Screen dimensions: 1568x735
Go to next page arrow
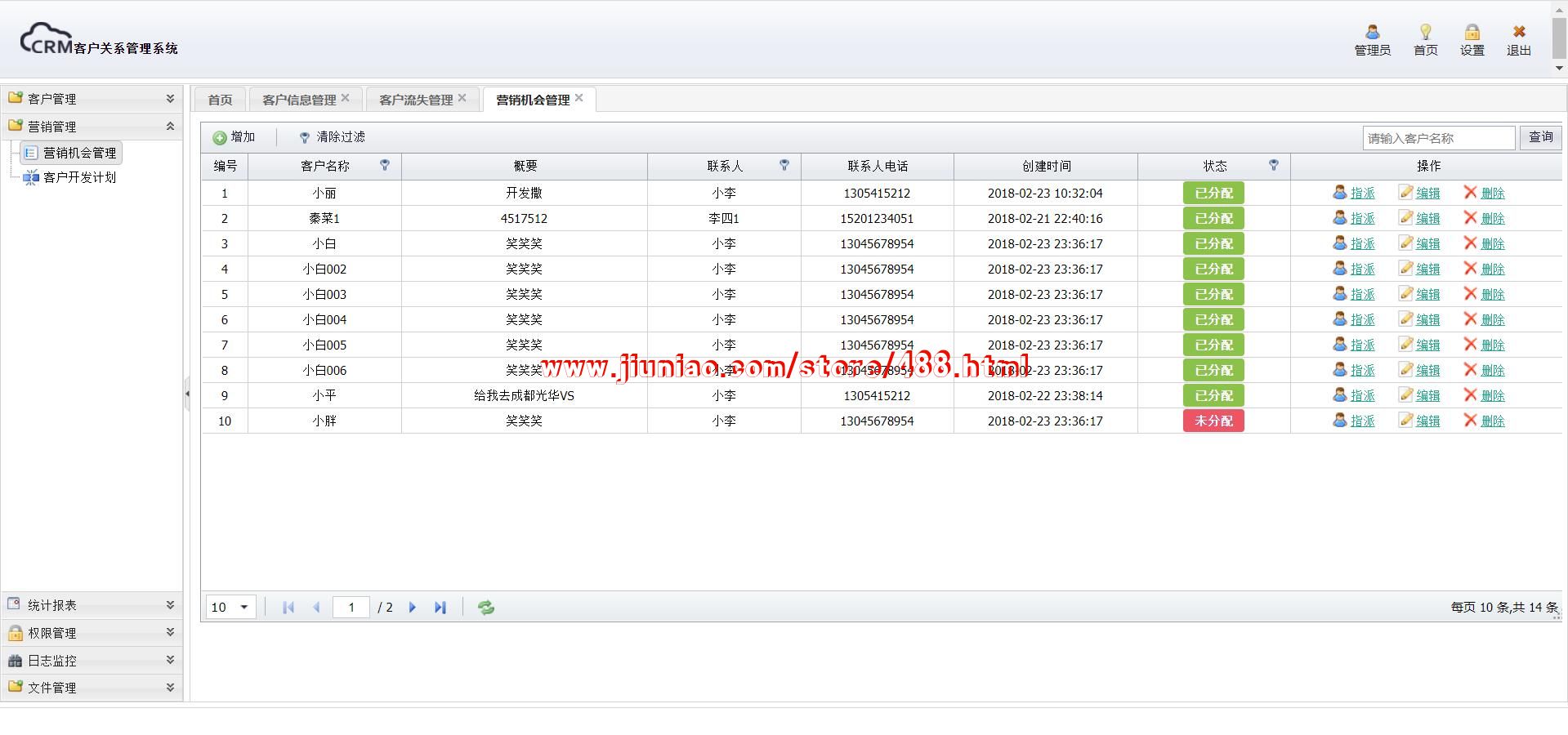pos(413,608)
